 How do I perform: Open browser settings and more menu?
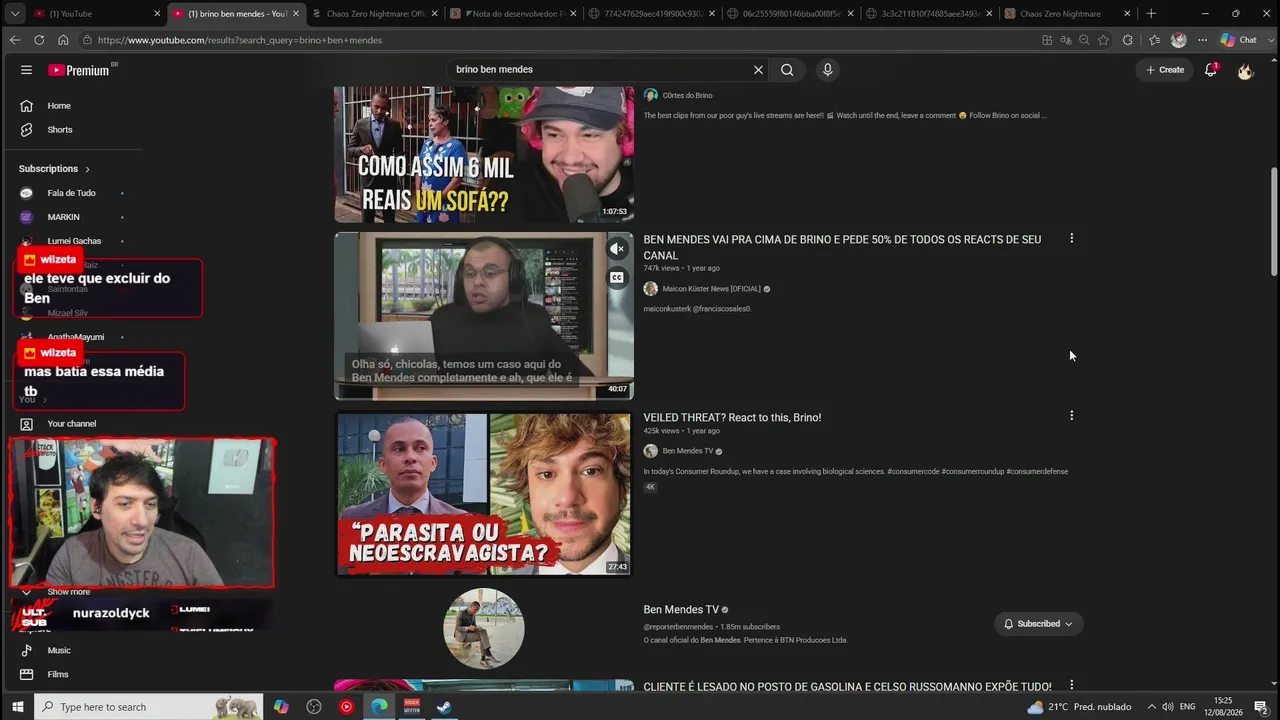tap(1202, 40)
